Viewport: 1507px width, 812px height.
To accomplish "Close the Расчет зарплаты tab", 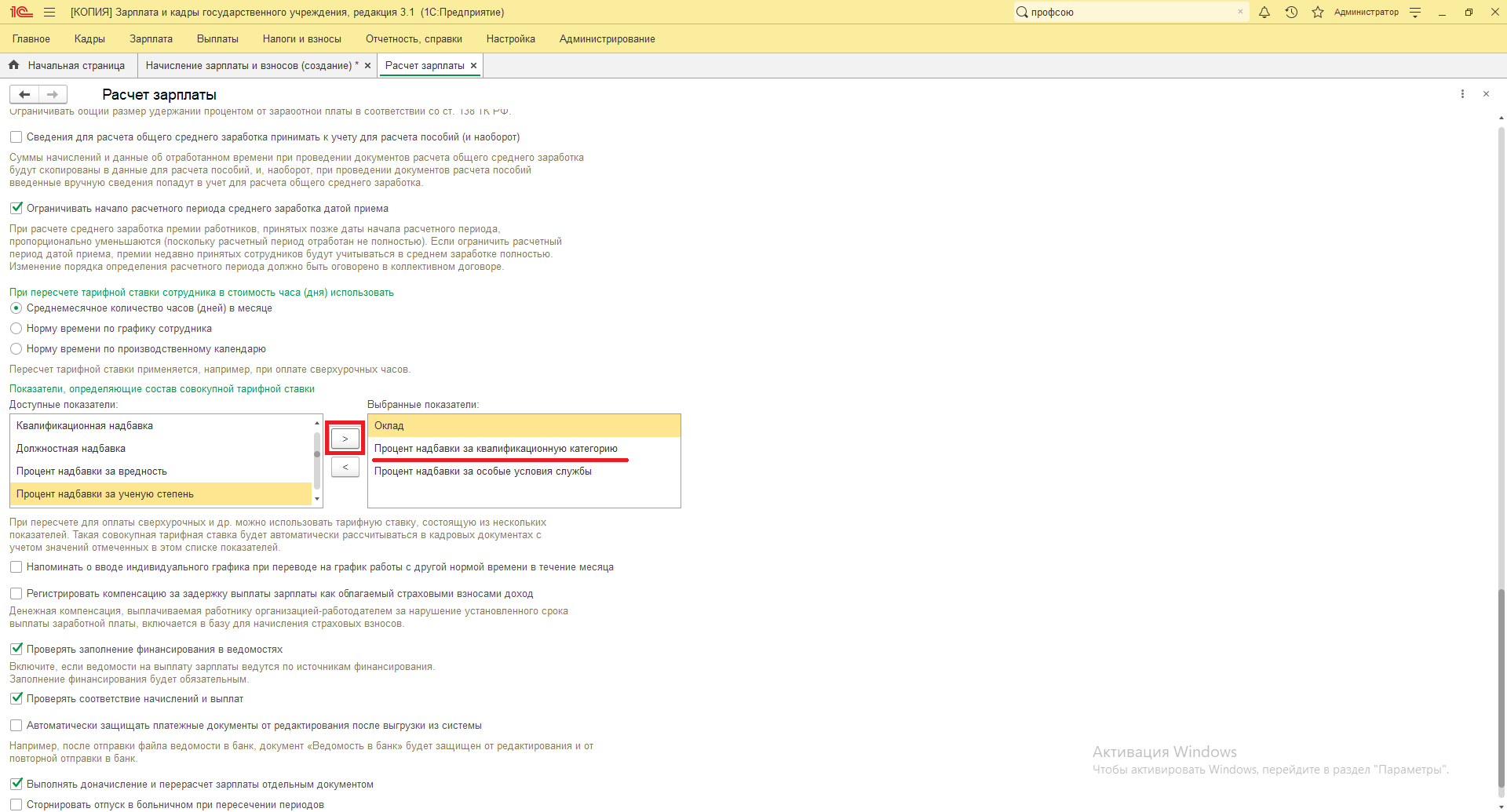I will [473, 66].
